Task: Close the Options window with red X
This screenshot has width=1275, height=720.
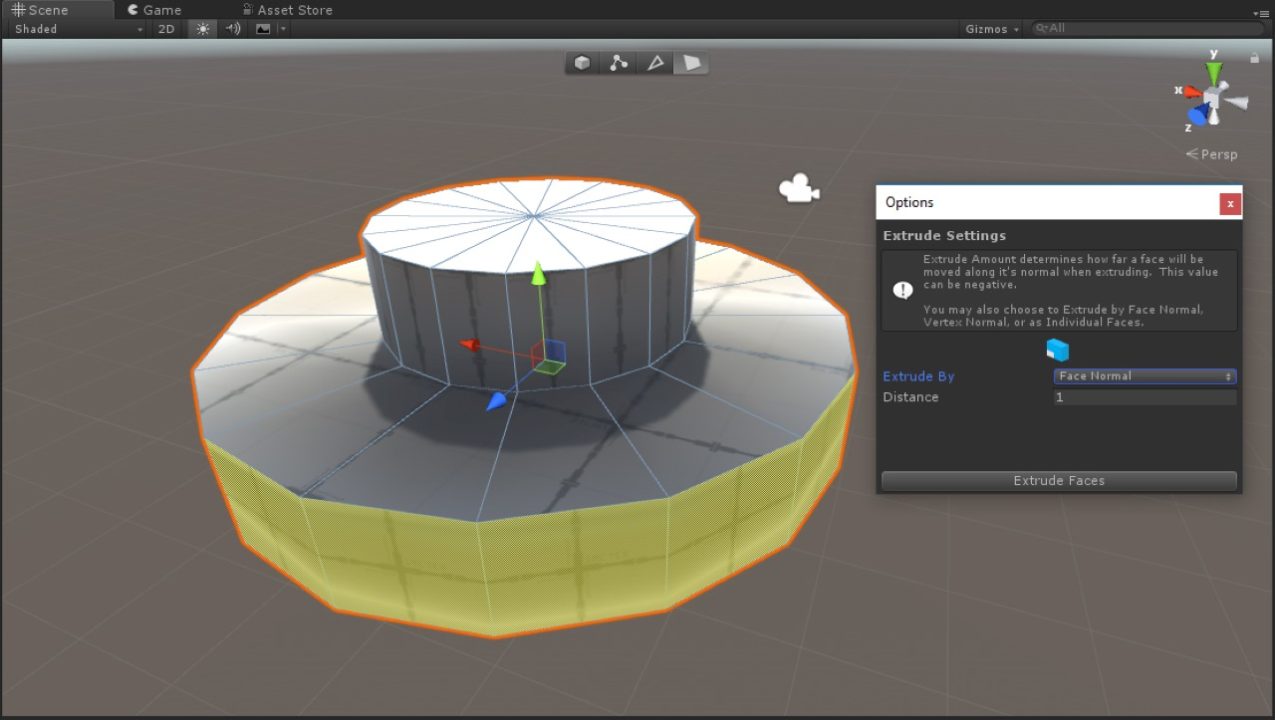Action: pyautogui.click(x=1230, y=203)
